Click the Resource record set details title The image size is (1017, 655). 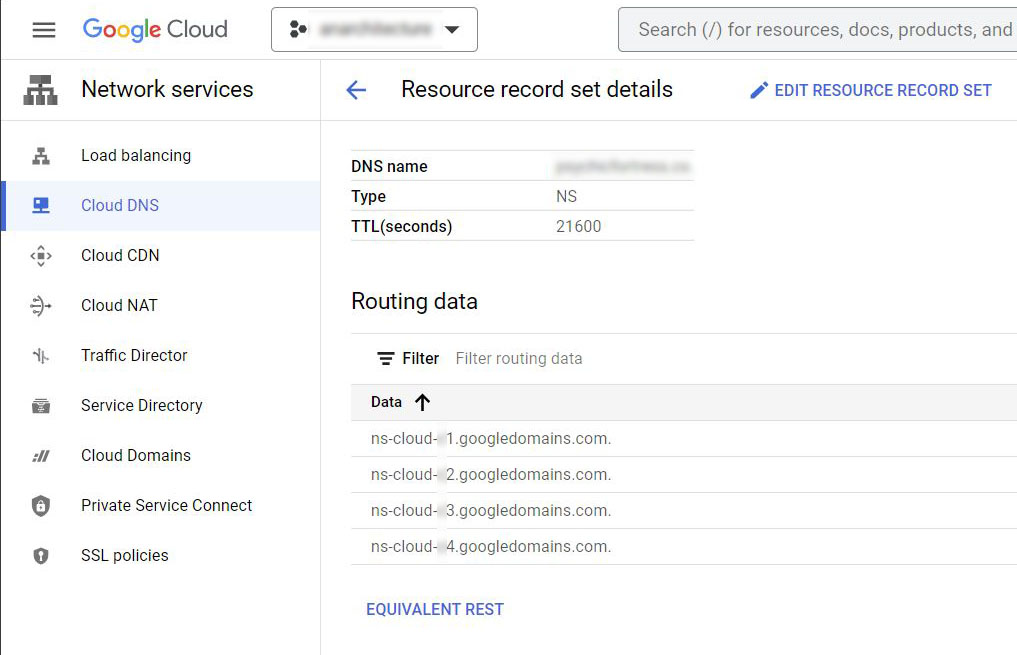[x=537, y=89]
